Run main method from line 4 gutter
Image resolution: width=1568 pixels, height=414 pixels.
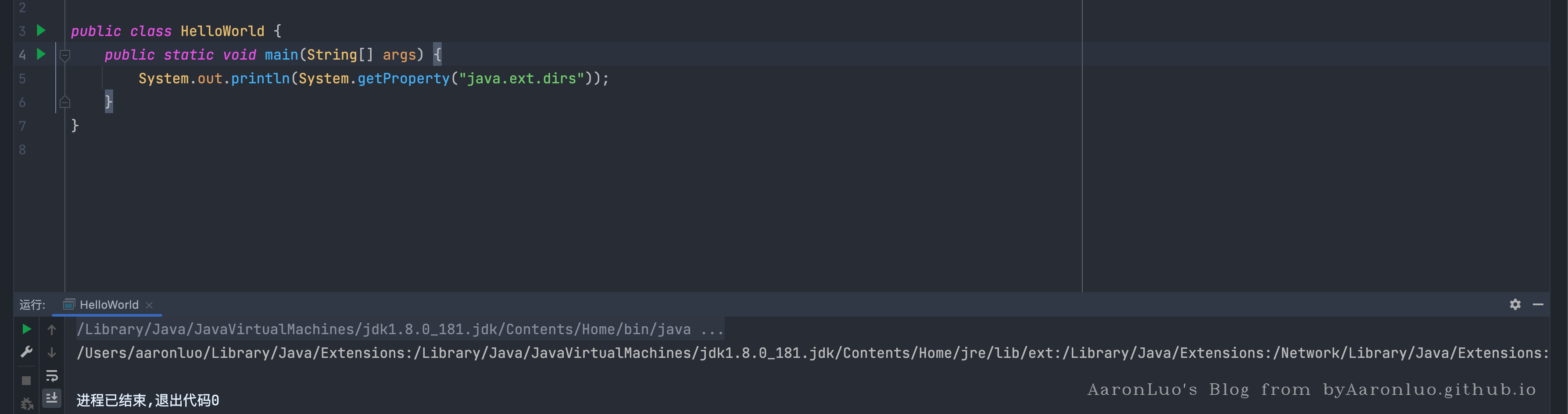41,54
